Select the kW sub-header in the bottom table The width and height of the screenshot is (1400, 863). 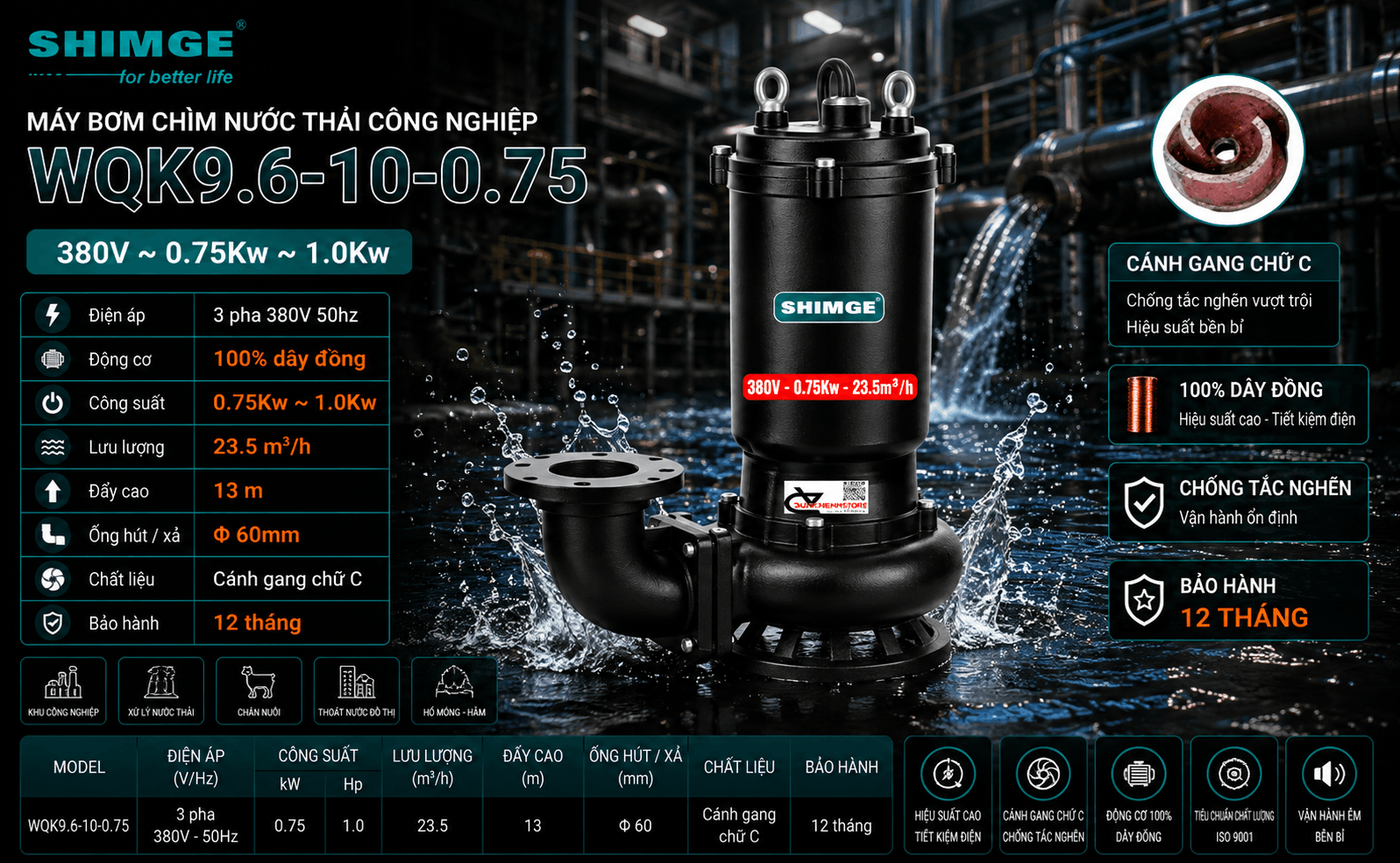tap(290, 785)
